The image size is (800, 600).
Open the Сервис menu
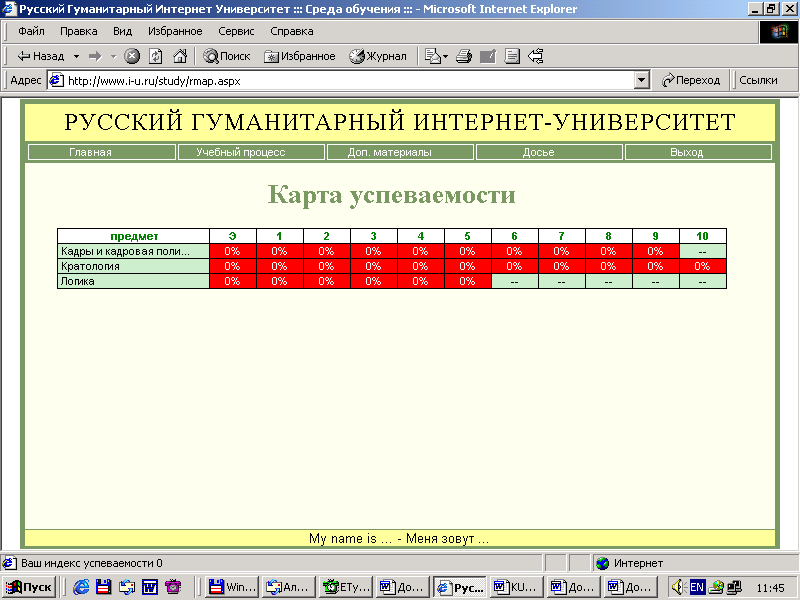(236, 32)
